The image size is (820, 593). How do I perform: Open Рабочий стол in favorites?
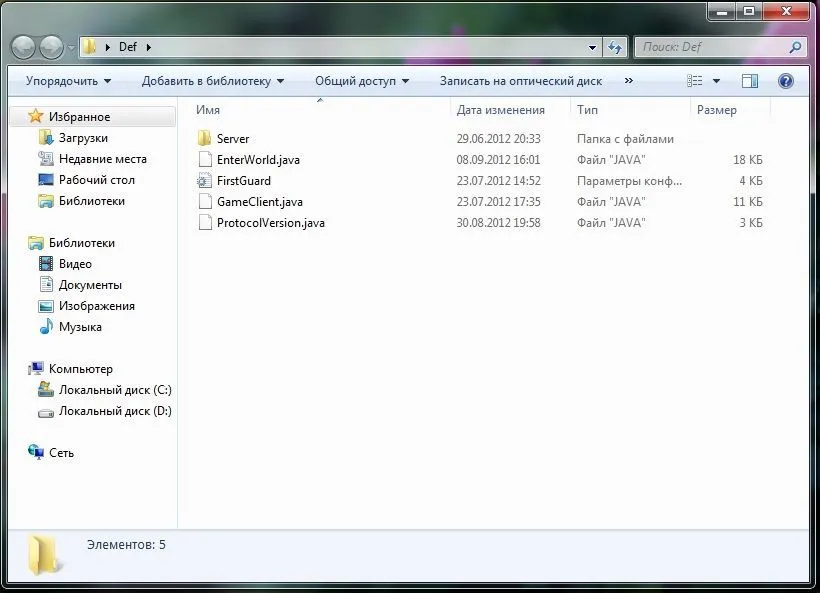[97, 180]
